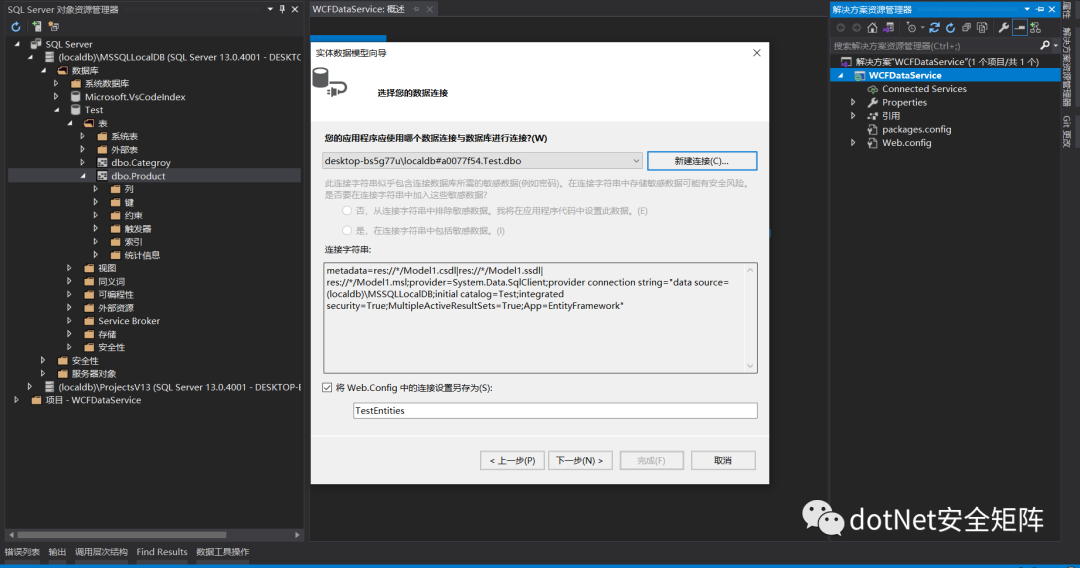
Task: Collapse the WCFDataService project node
Action: tap(840, 76)
